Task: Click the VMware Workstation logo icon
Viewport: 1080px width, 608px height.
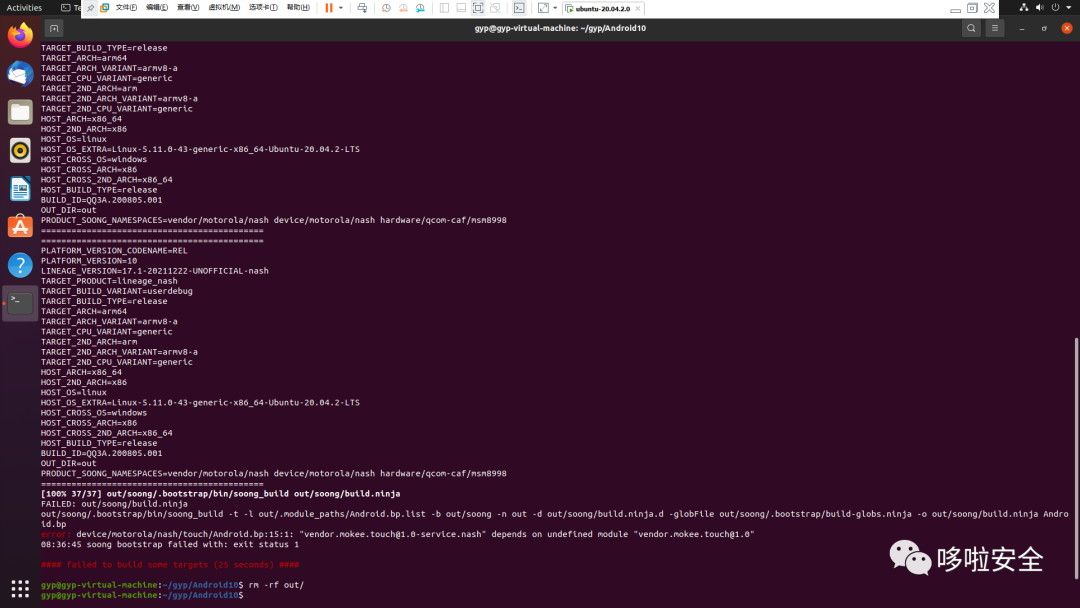Action: tap(105, 8)
